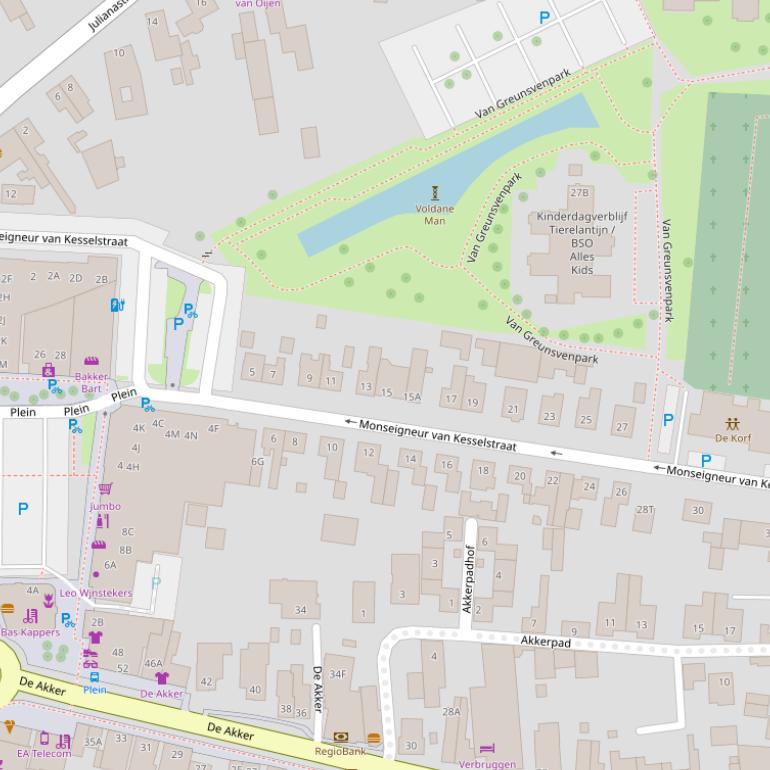The height and width of the screenshot is (770, 770).
Task: Click the Voldane Man monument icon
Action: tap(435, 192)
